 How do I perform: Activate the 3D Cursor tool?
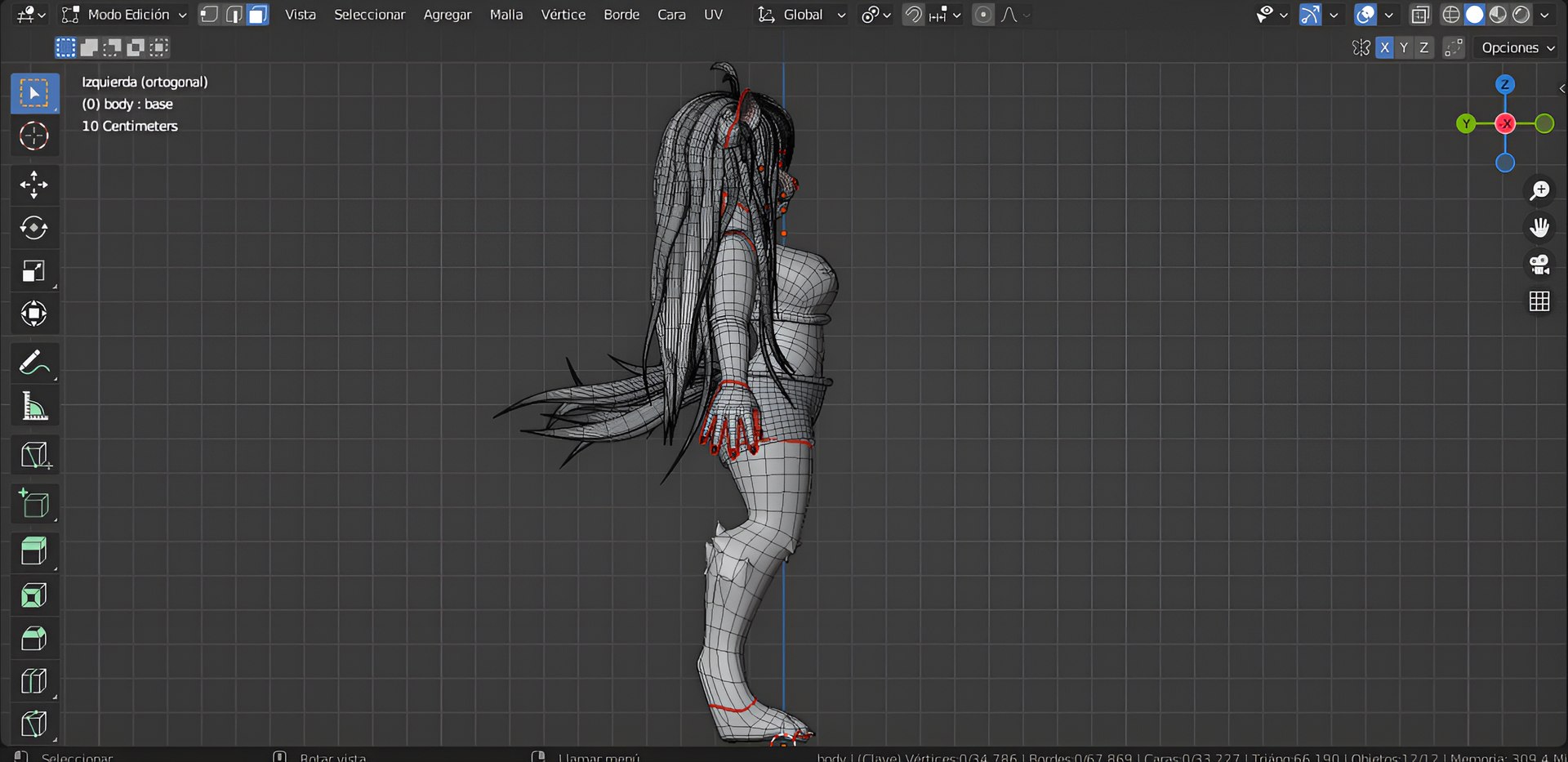[34, 136]
